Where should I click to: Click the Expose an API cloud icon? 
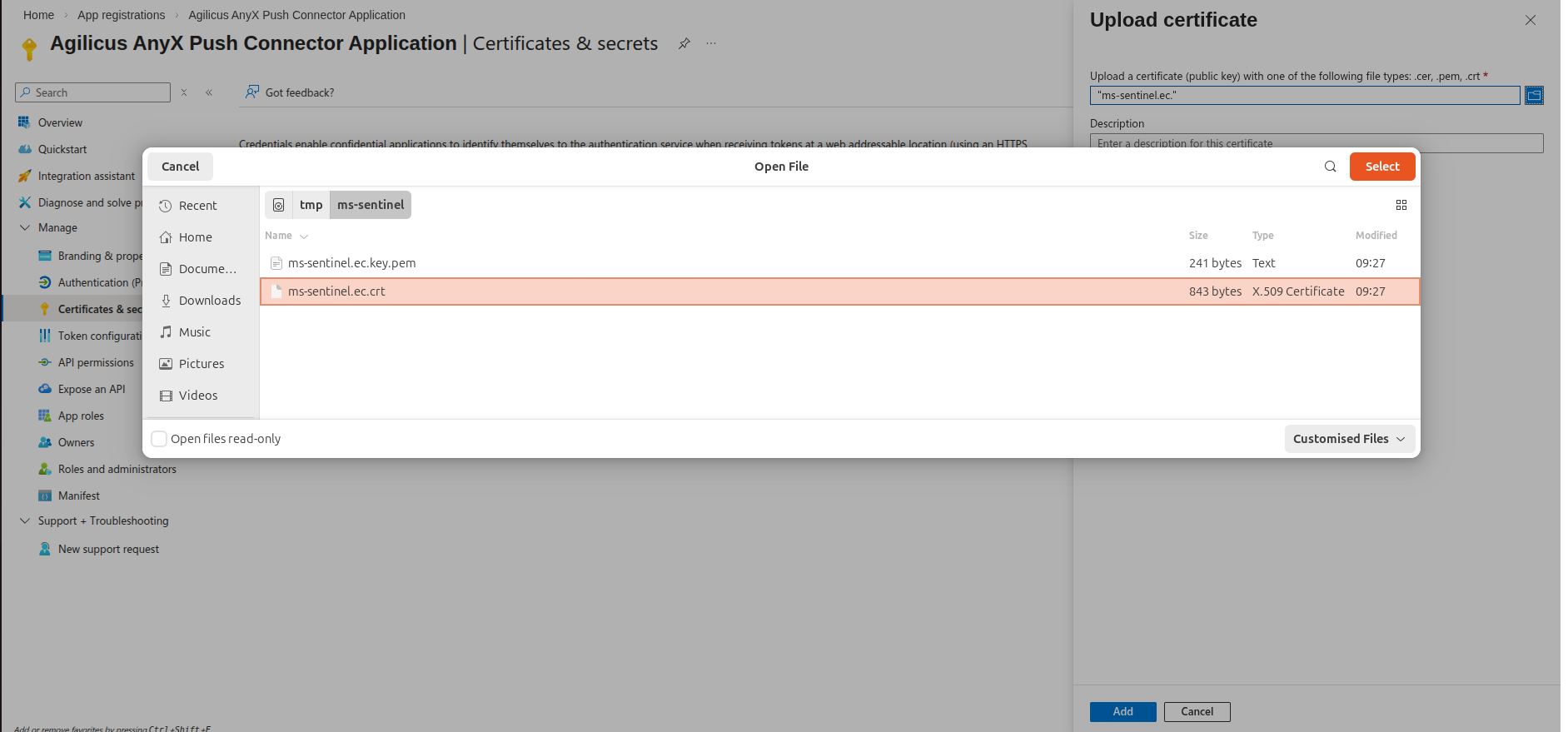pos(45,389)
